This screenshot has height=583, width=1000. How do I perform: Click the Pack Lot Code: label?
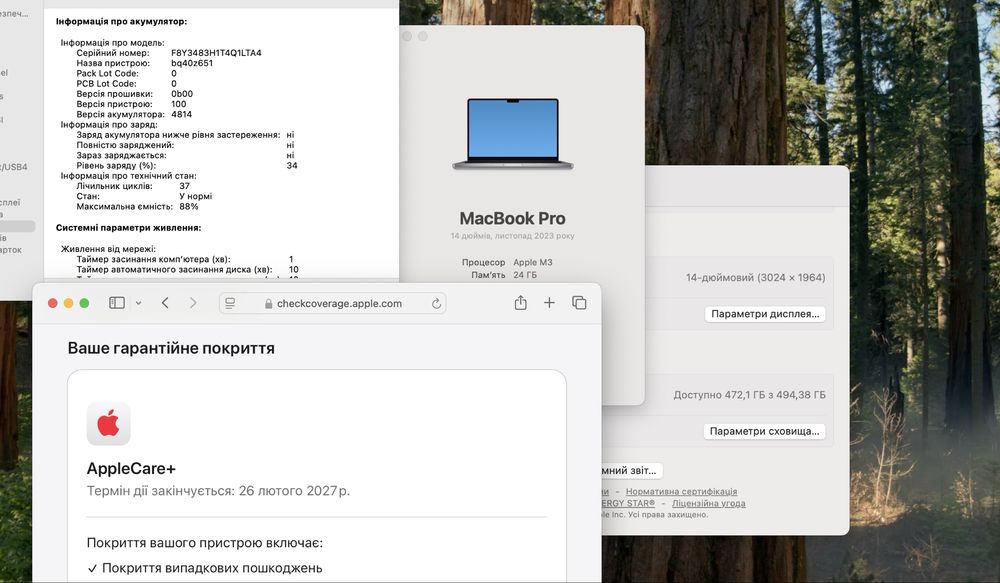[x=107, y=73]
